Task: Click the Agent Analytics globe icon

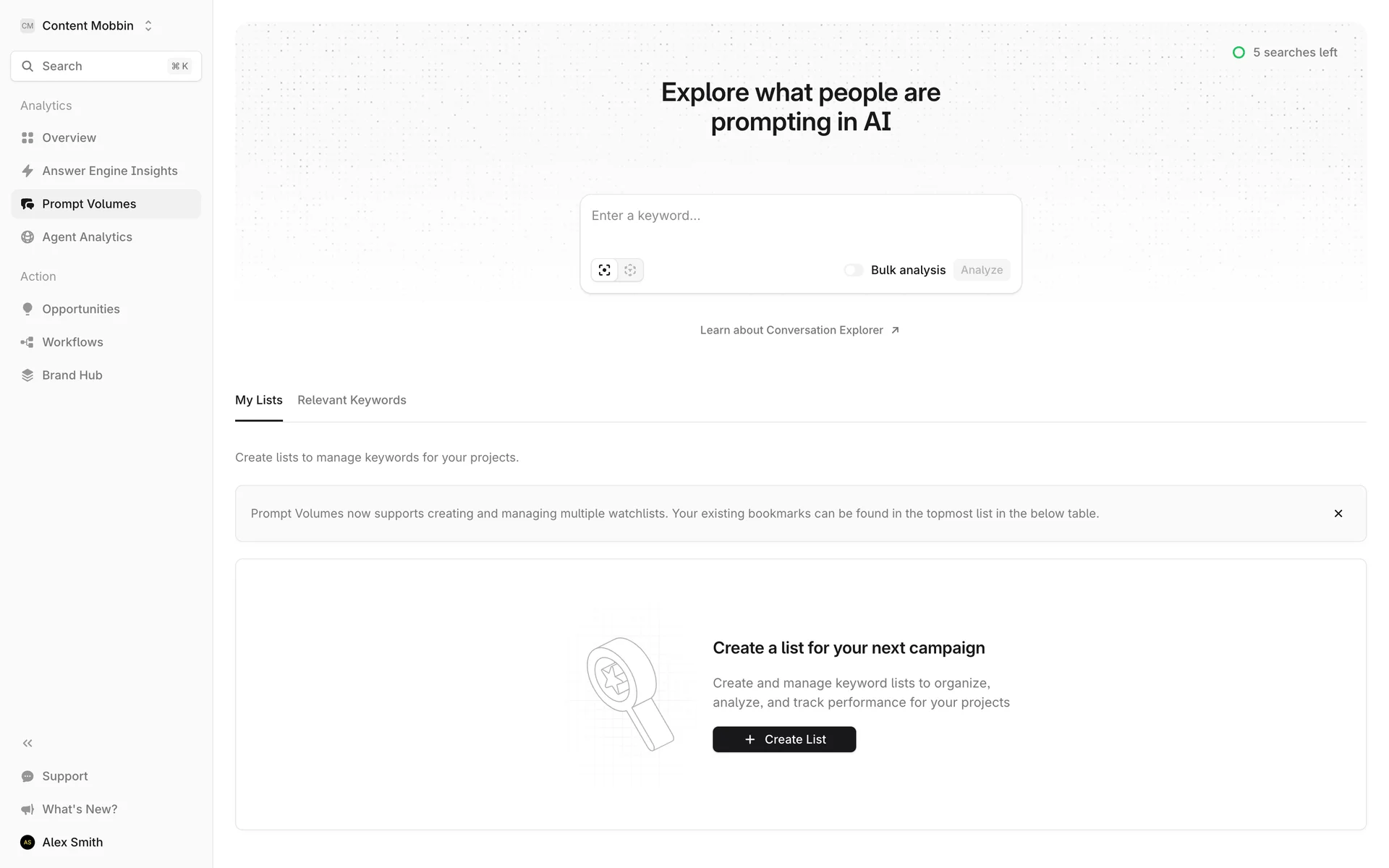Action: [27, 237]
